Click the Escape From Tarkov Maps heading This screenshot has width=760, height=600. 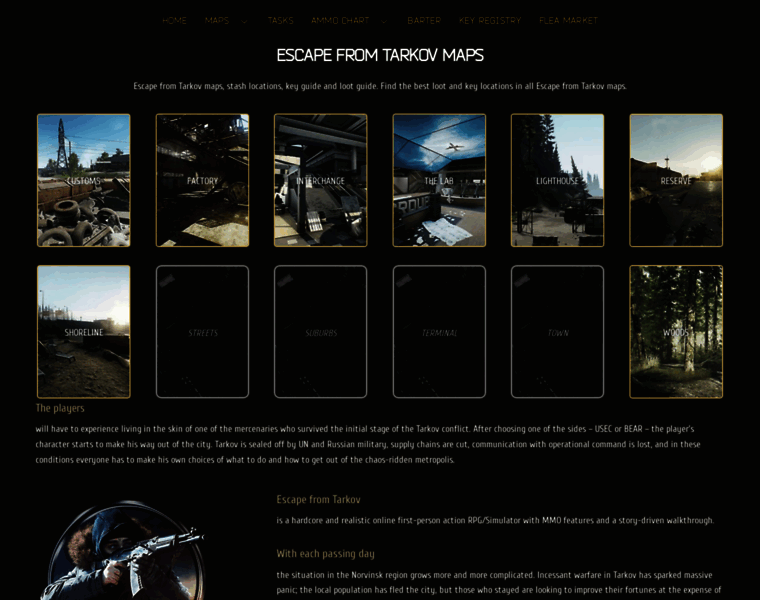click(380, 55)
